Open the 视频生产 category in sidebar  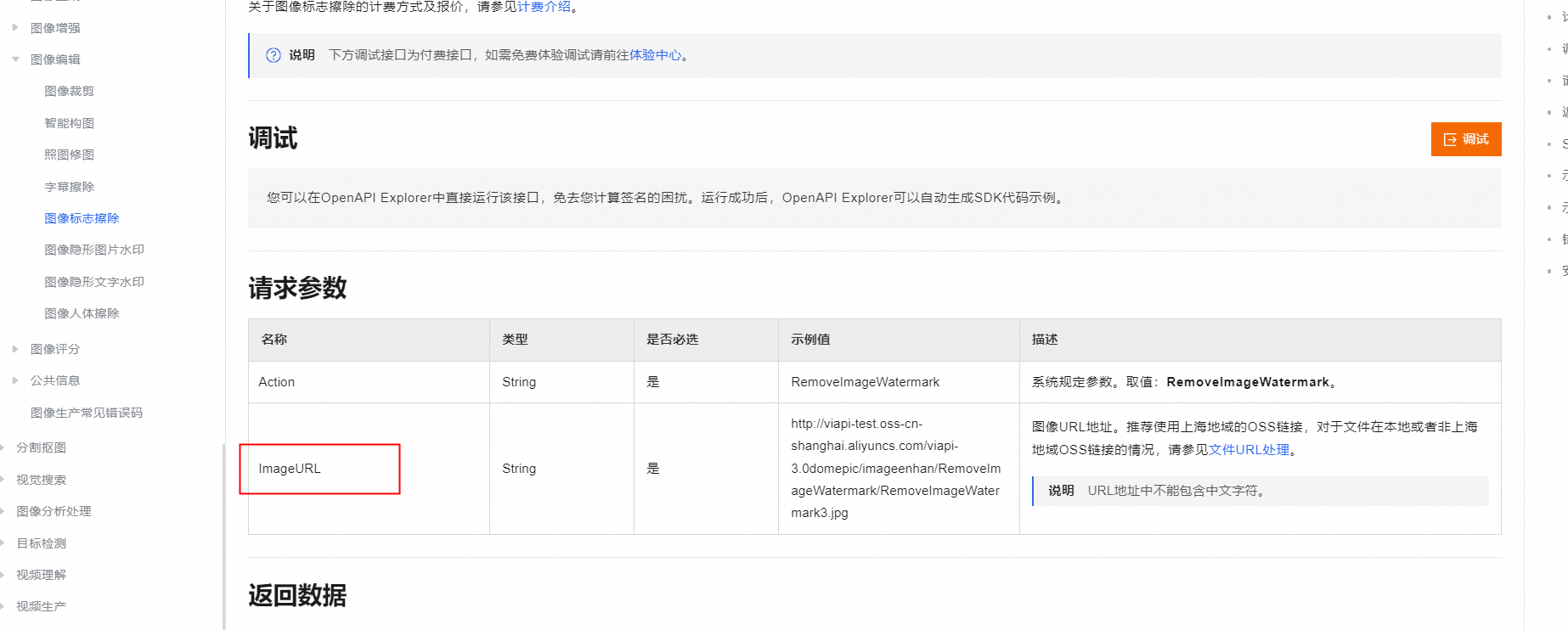point(41,606)
